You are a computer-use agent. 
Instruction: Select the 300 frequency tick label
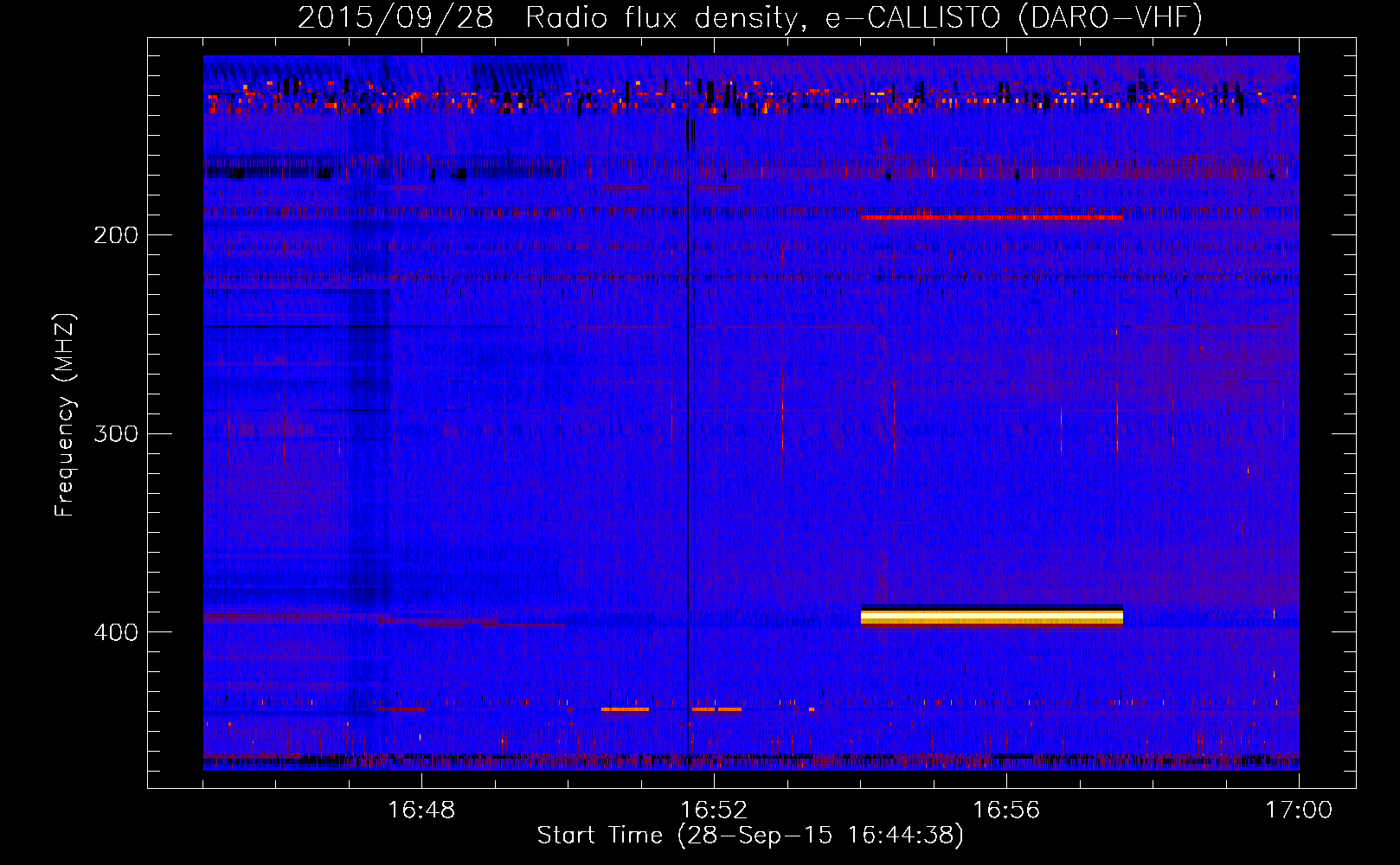click(116, 433)
